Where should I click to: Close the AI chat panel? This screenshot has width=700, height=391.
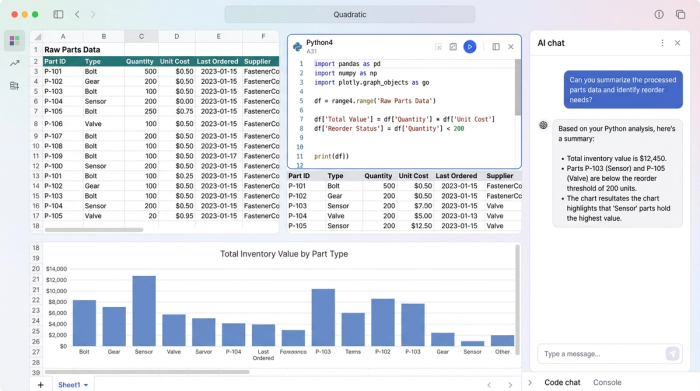coord(678,43)
